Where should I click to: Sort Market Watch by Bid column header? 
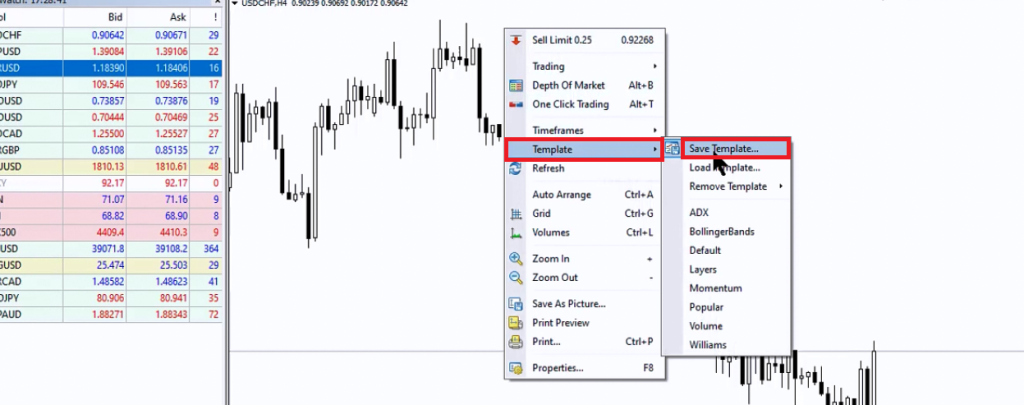95,16
